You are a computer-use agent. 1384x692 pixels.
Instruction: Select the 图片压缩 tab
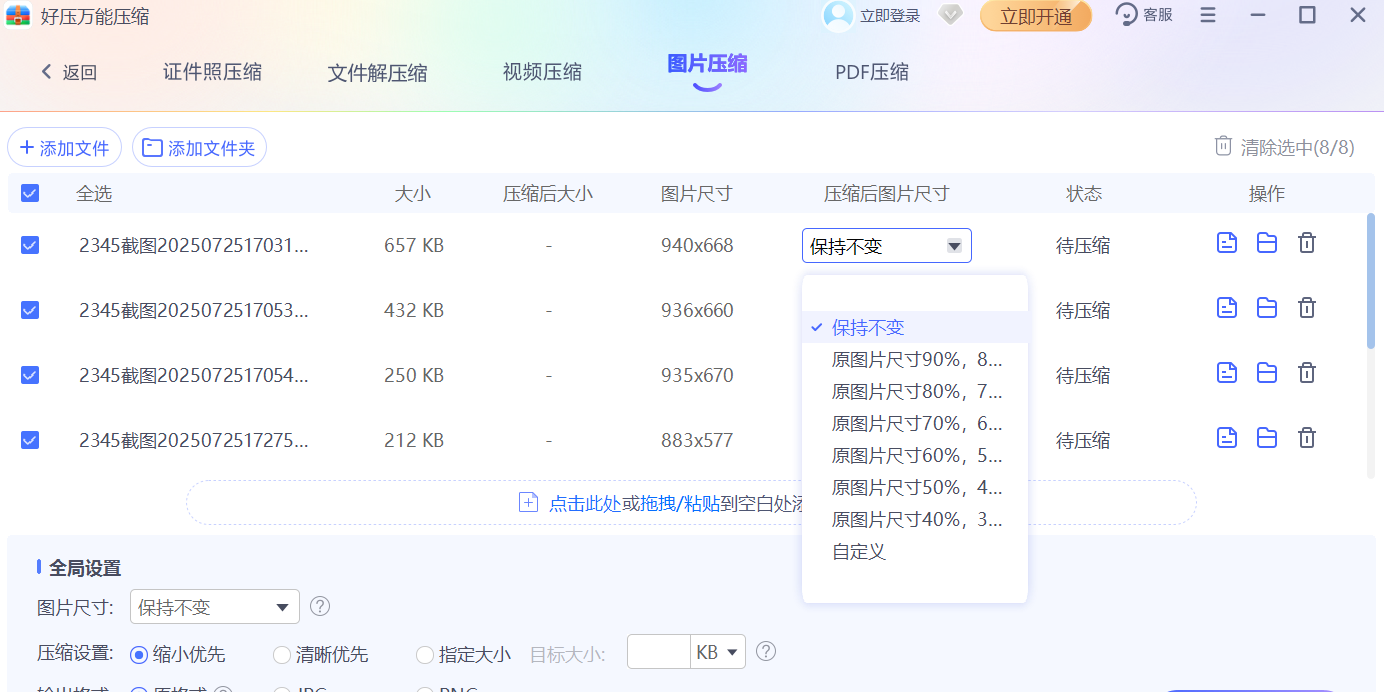pos(707,65)
